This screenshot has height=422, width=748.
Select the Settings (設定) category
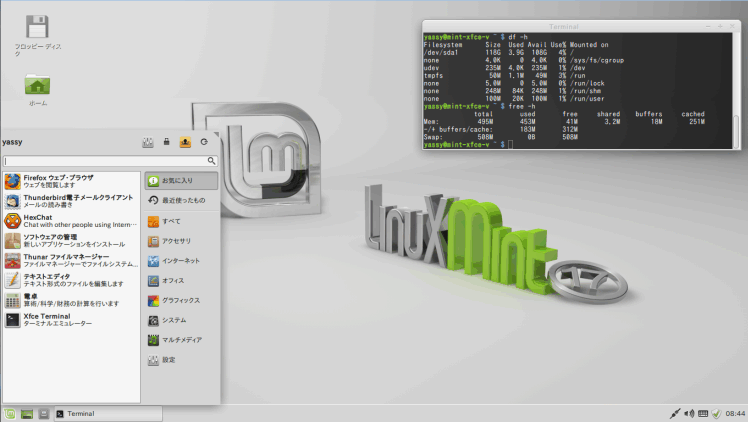(181, 360)
